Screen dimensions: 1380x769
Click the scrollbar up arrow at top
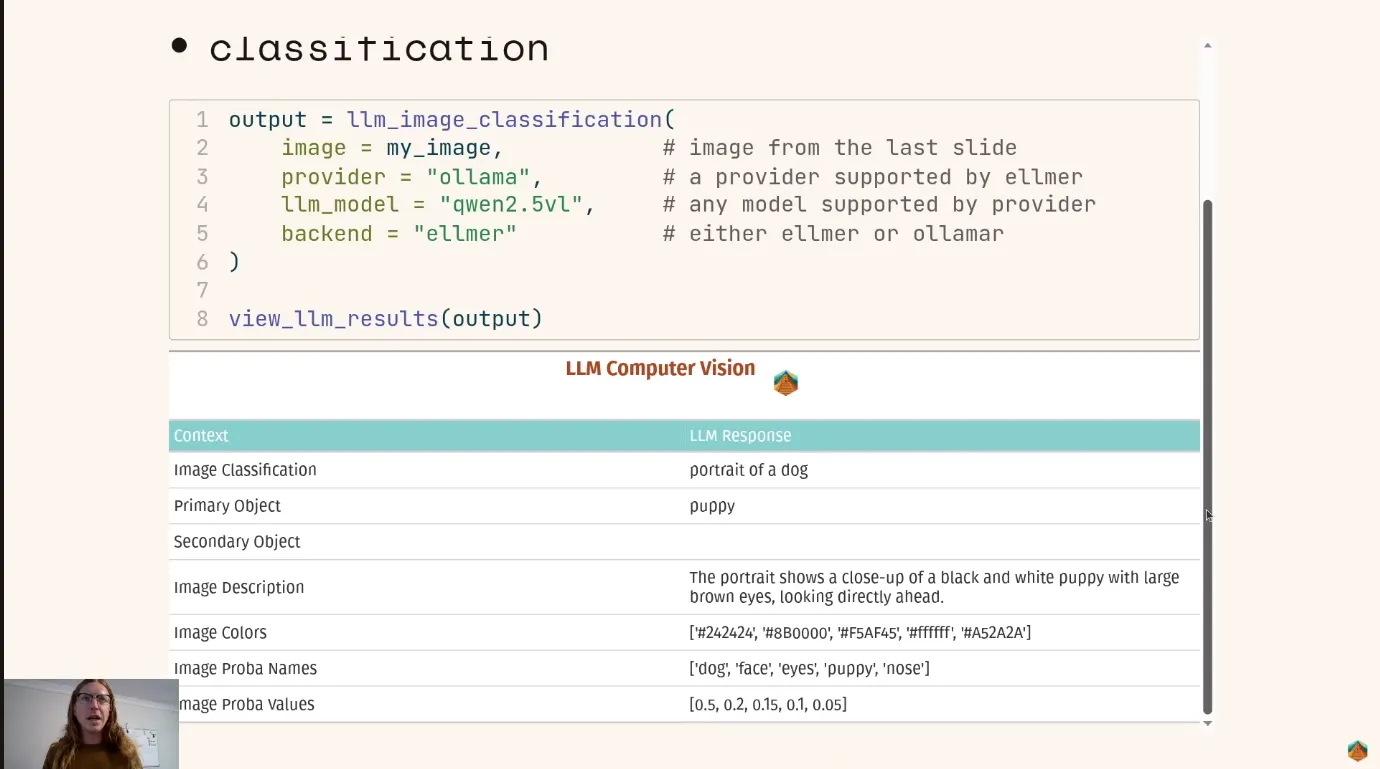pyautogui.click(x=1207, y=45)
